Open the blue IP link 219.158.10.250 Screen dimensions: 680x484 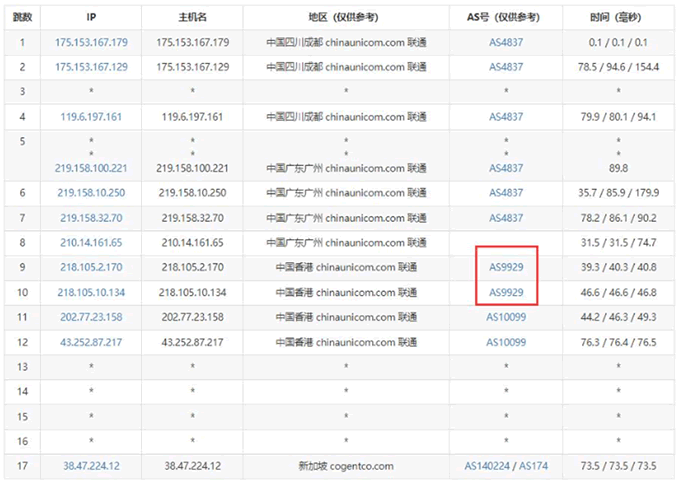[x=92, y=192]
